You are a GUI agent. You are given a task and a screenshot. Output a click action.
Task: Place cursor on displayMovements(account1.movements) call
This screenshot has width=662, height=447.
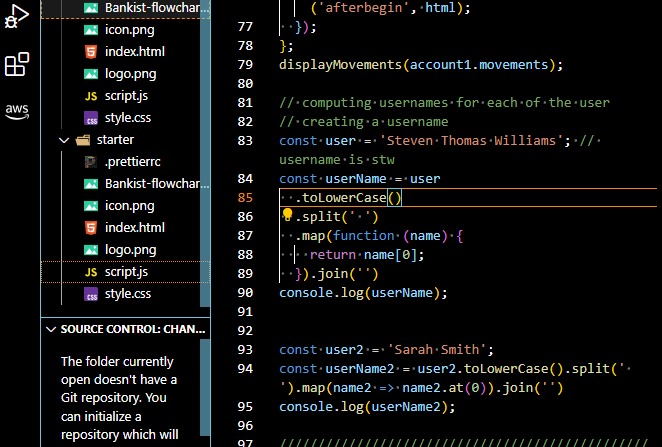click(x=421, y=65)
